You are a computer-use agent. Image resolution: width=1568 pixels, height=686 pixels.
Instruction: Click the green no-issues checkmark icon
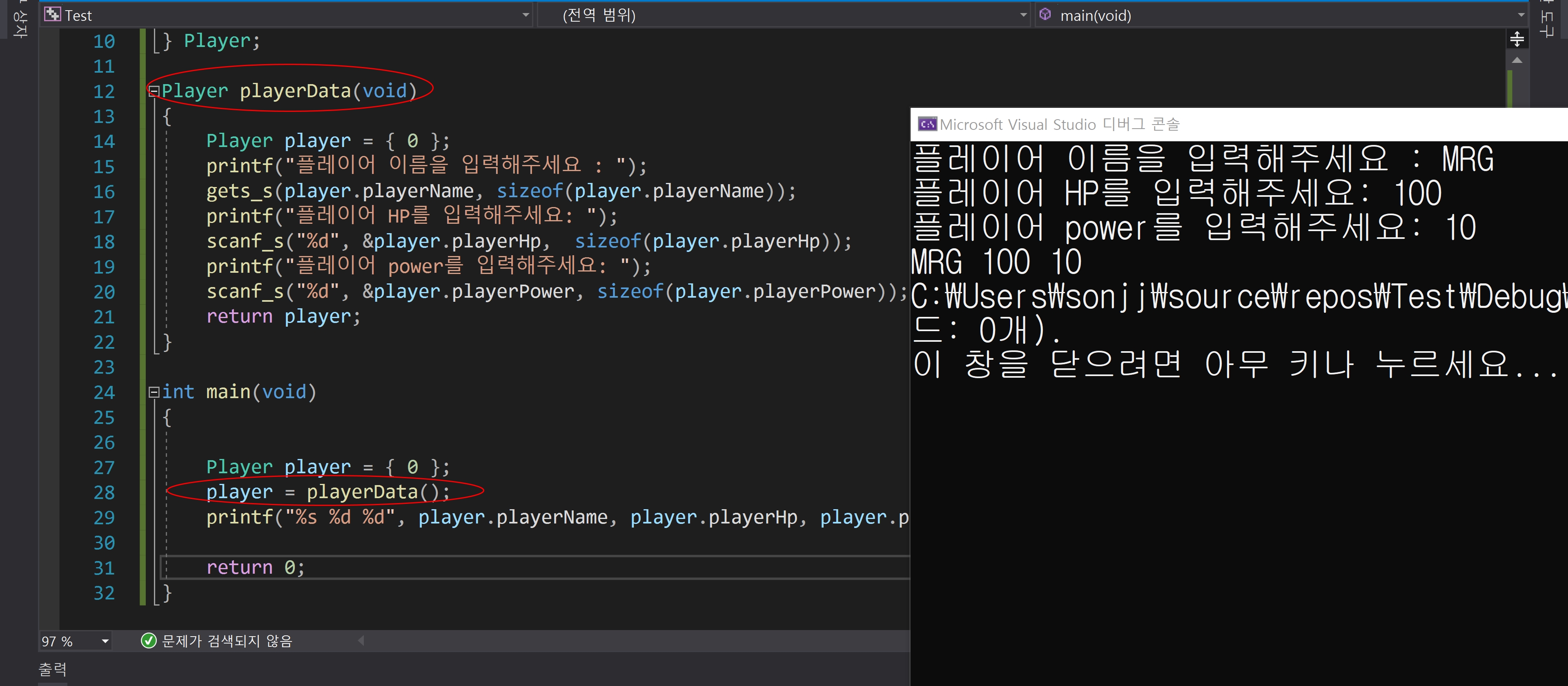(x=149, y=640)
